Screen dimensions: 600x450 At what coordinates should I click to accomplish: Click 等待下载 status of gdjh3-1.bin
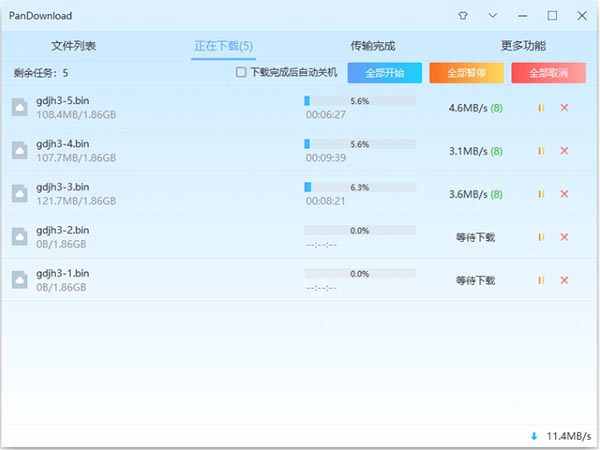[476, 281]
